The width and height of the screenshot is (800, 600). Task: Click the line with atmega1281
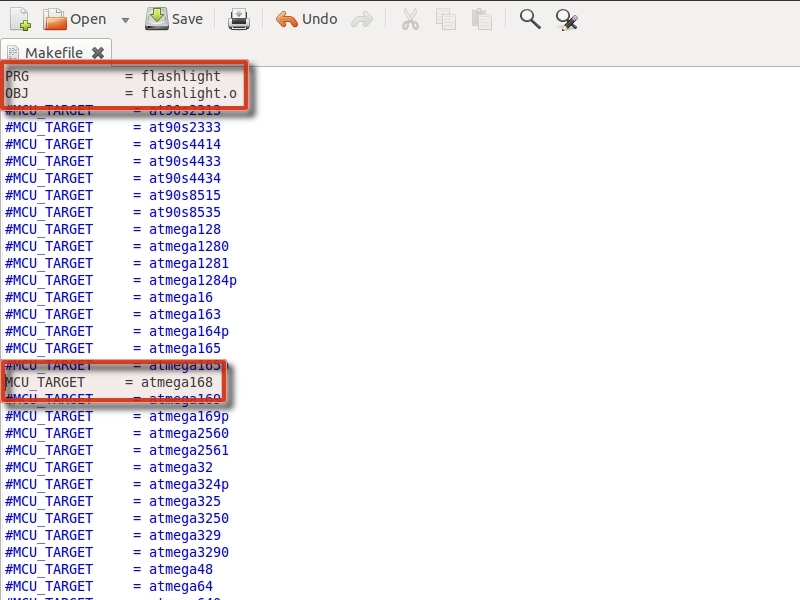(x=117, y=263)
